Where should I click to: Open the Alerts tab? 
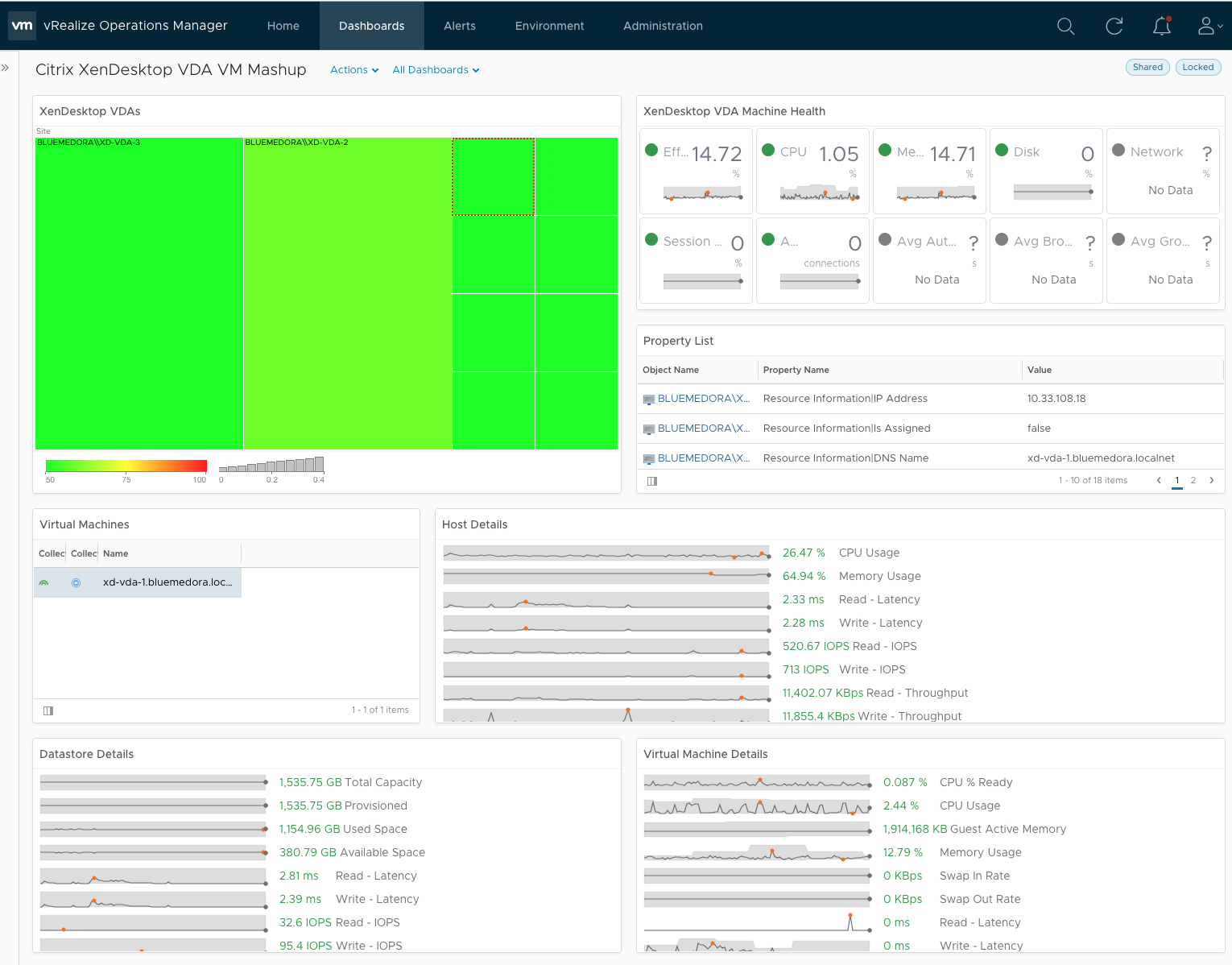460,26
